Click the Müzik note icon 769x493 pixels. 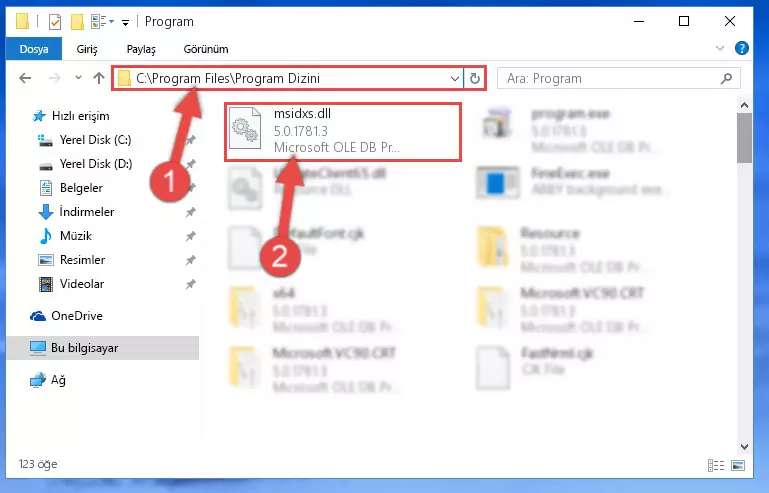pyautogui.click(x=46, y=236)
